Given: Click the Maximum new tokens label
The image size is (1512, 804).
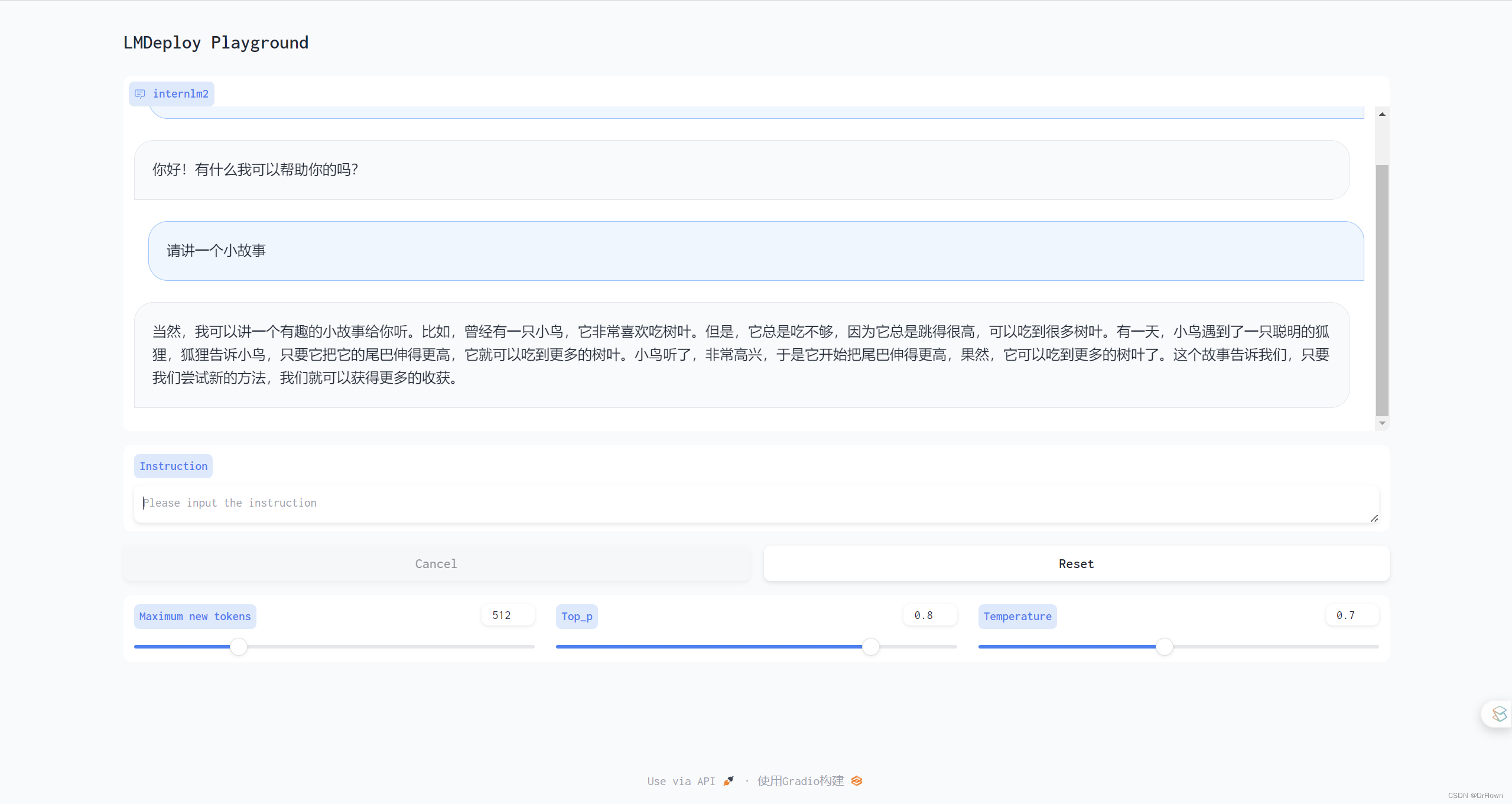Looking at the screenshot, I should coord(195,617).
